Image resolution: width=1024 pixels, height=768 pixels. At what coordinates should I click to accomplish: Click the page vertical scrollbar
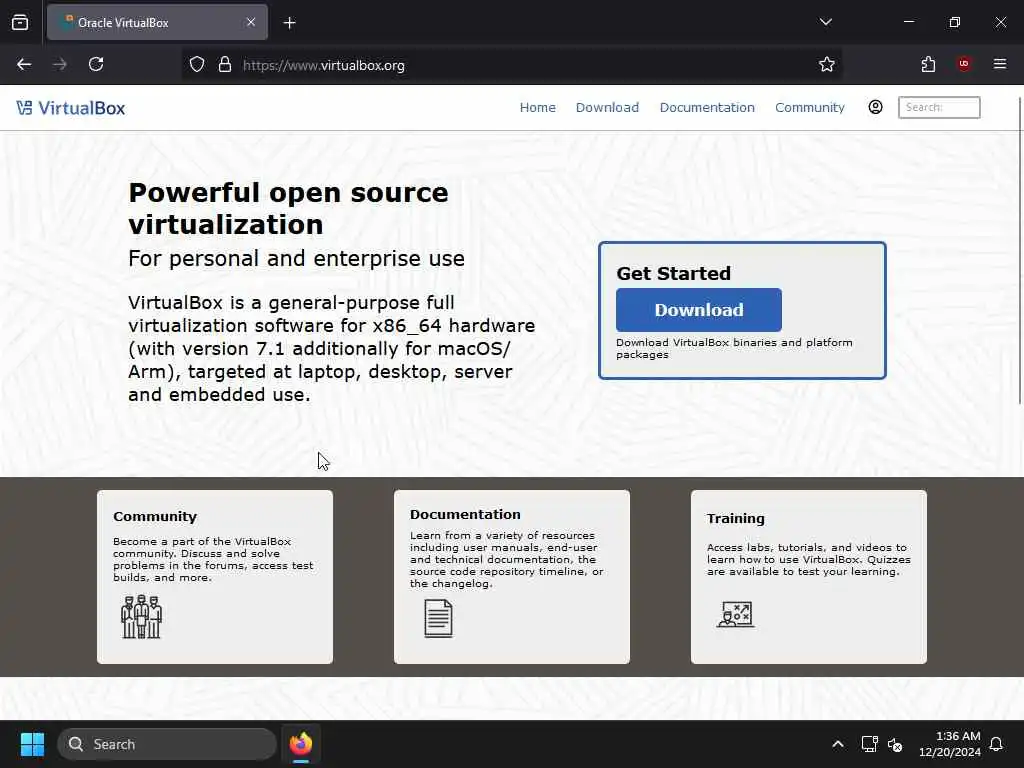pyautogui.click(x=1020, y=251)
